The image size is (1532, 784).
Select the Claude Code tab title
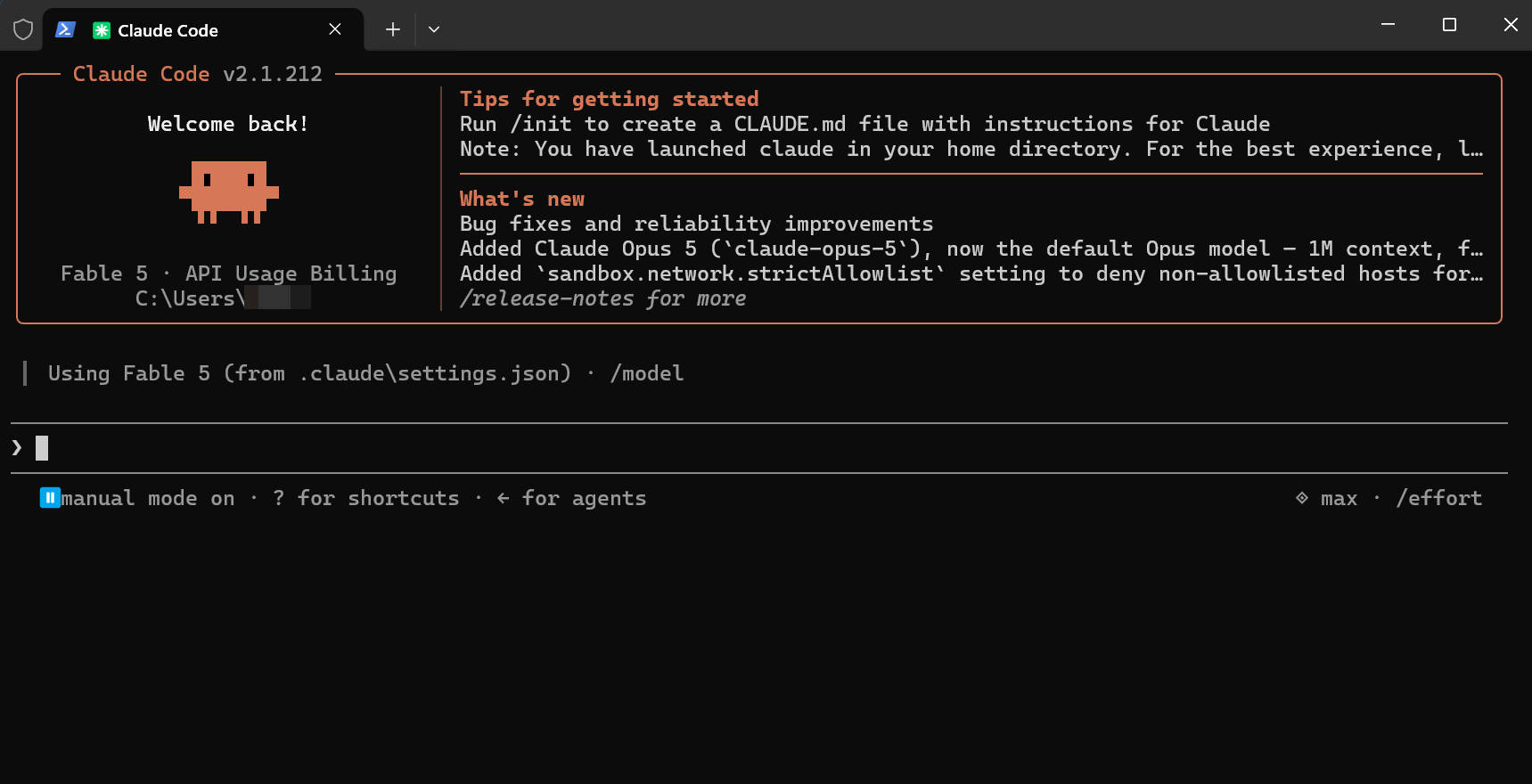168,30
